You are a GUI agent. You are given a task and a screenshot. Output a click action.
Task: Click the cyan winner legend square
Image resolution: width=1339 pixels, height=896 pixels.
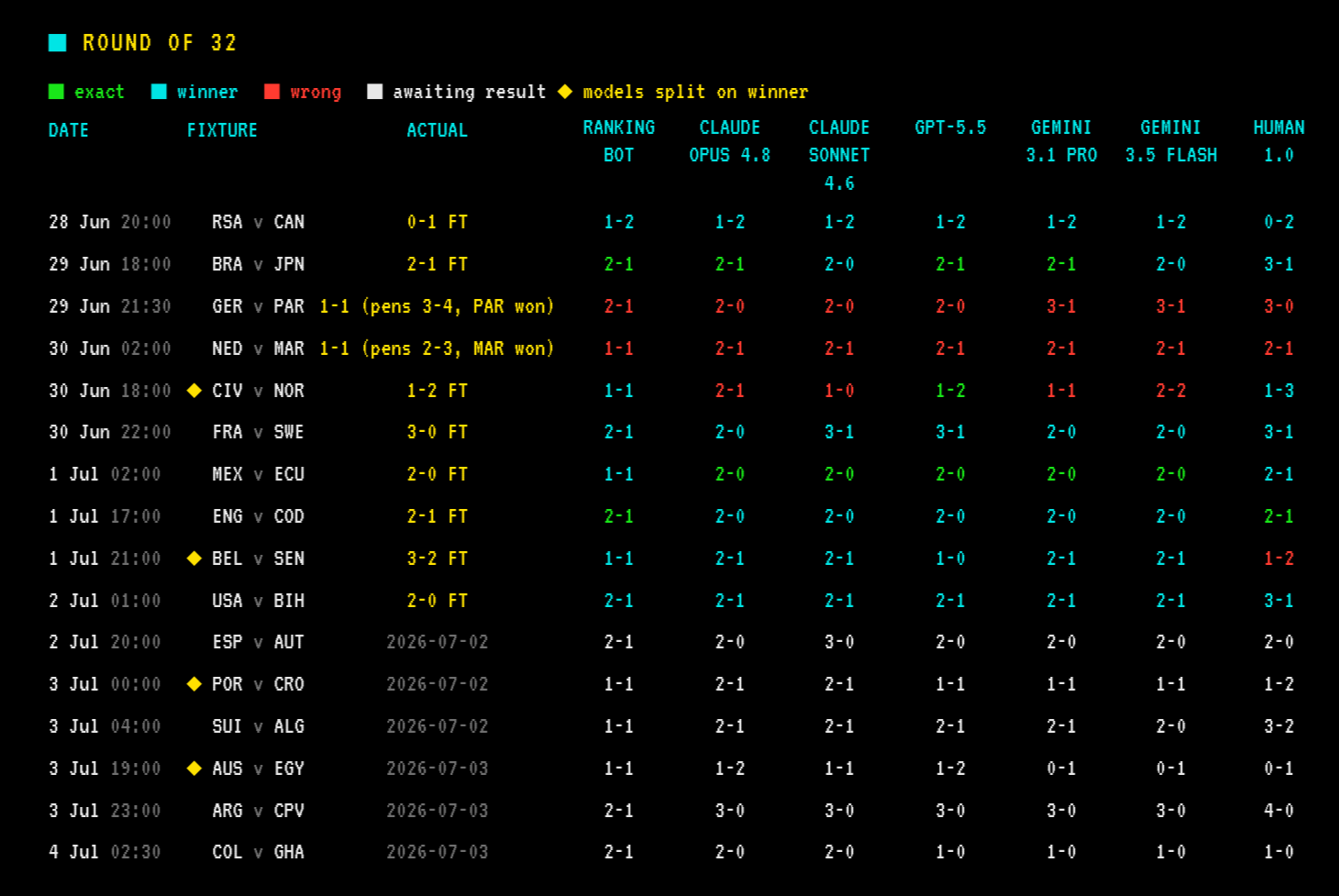(x=159, y=92)
